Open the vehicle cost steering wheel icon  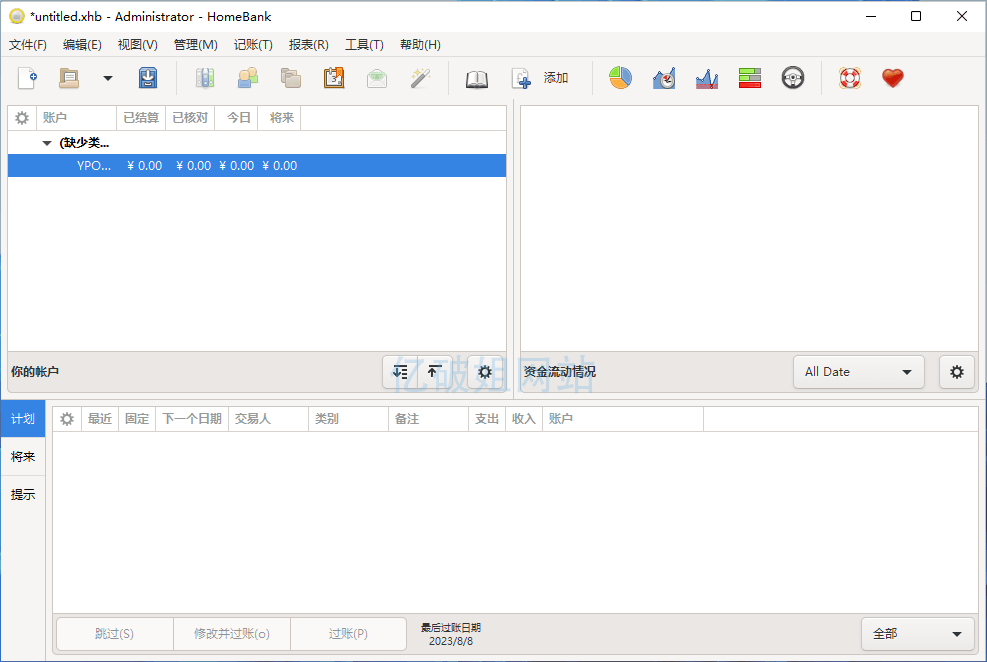click(x=793, y=78)
